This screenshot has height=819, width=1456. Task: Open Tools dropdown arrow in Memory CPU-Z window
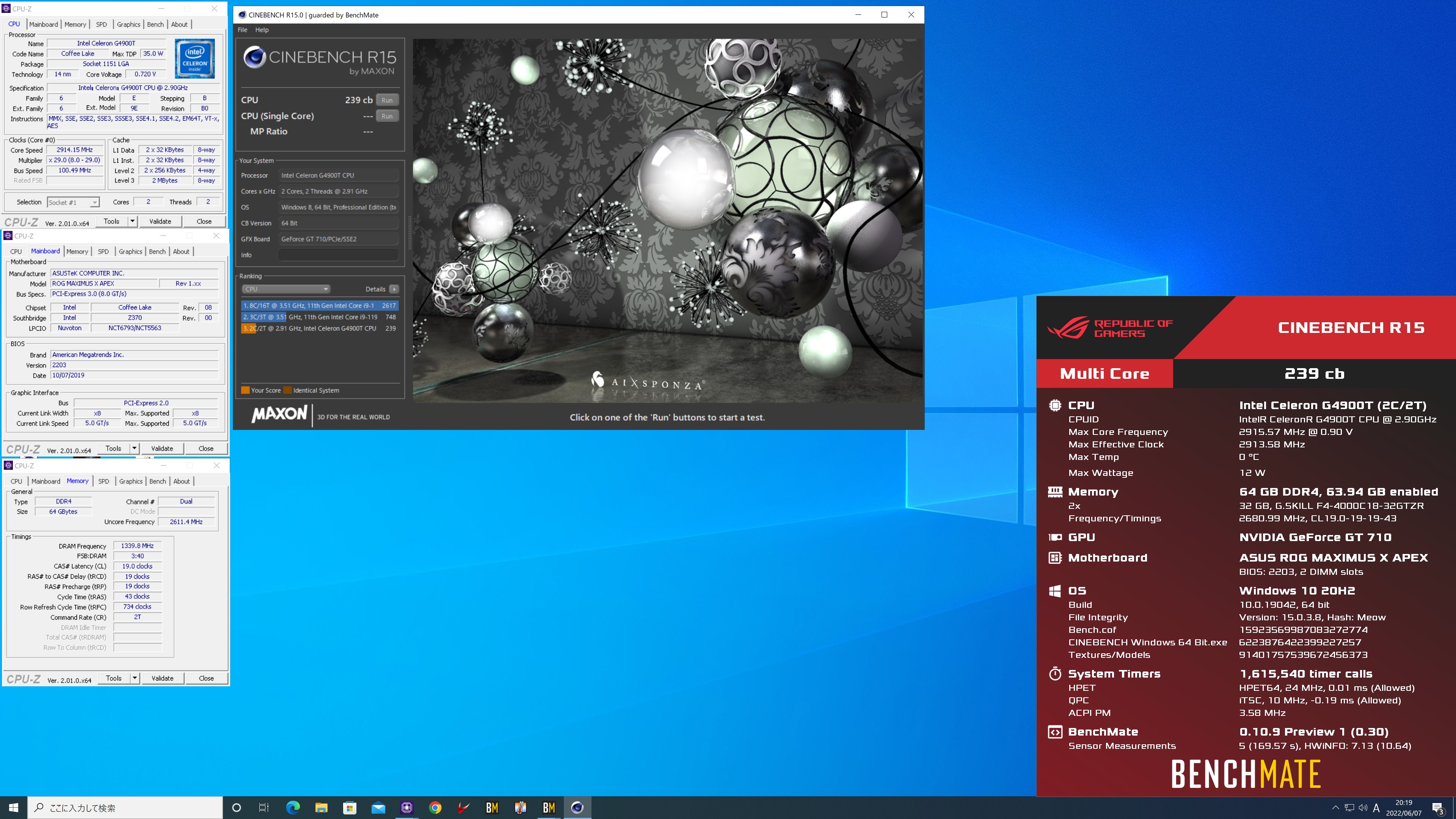(135, 678)
